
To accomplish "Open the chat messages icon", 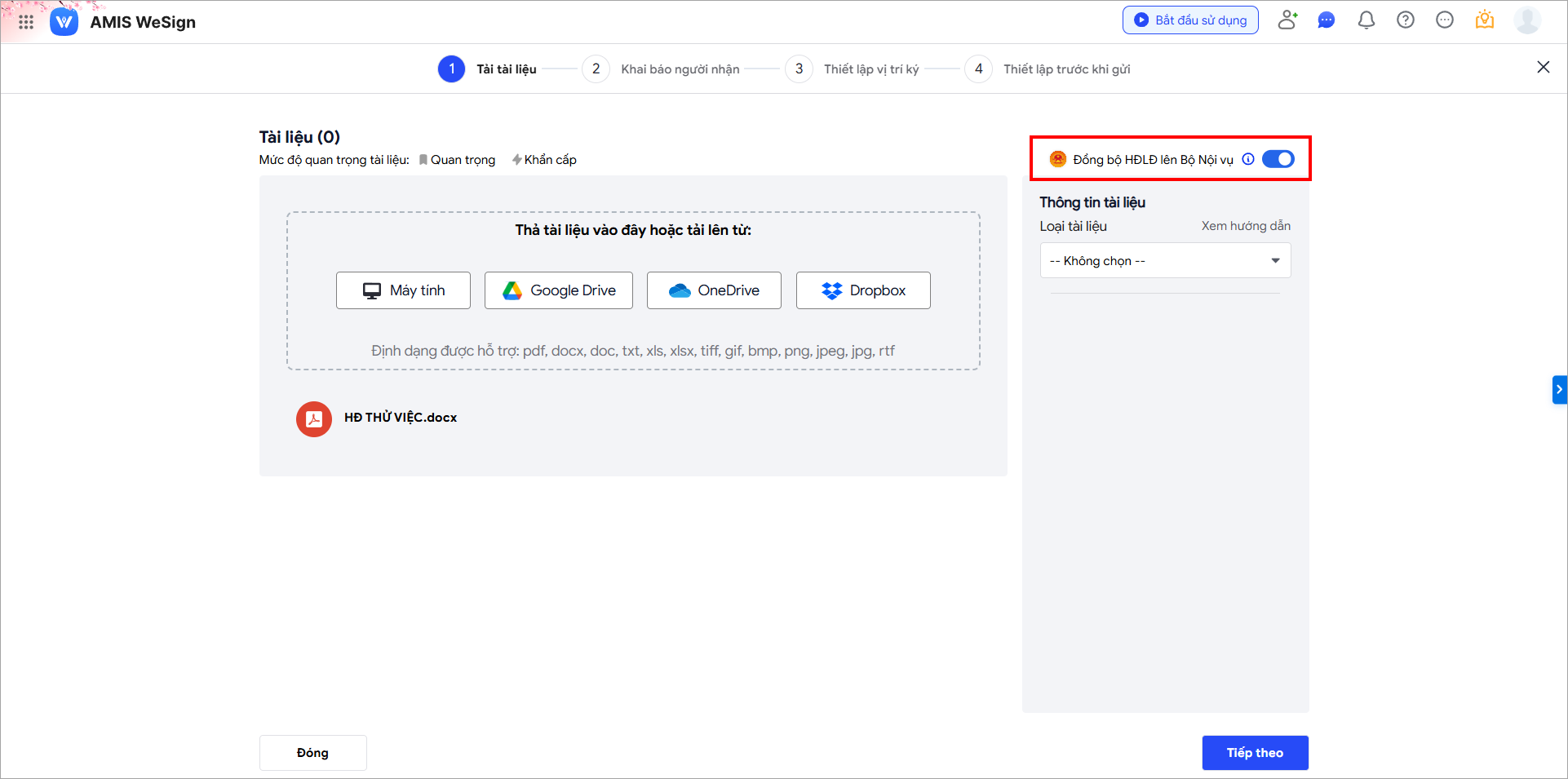I will [1327, 20].
